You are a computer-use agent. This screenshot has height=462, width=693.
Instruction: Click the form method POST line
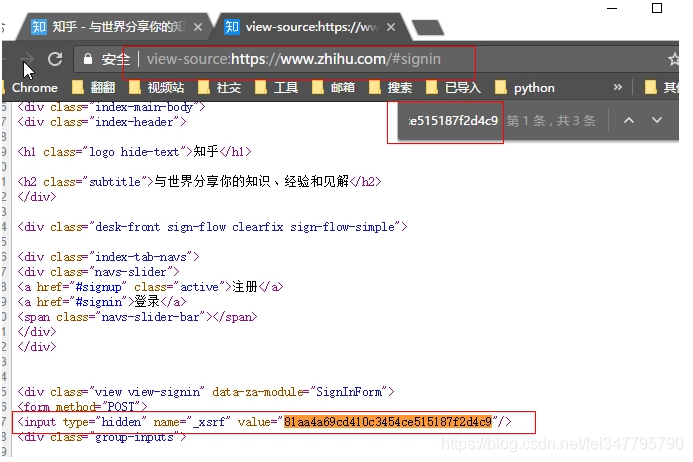click(82, 407)
